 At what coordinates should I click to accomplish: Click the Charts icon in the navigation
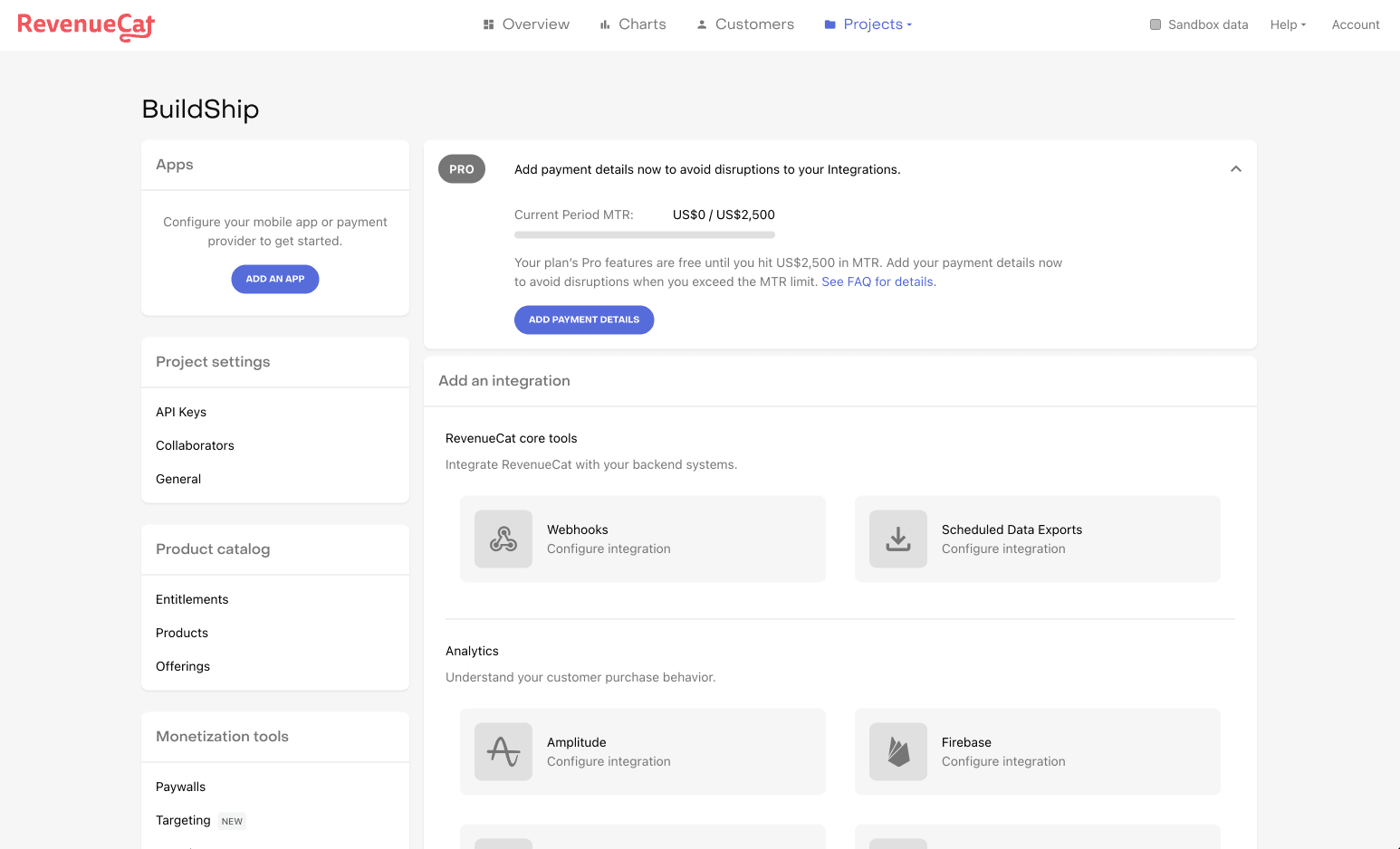[605, 24]
